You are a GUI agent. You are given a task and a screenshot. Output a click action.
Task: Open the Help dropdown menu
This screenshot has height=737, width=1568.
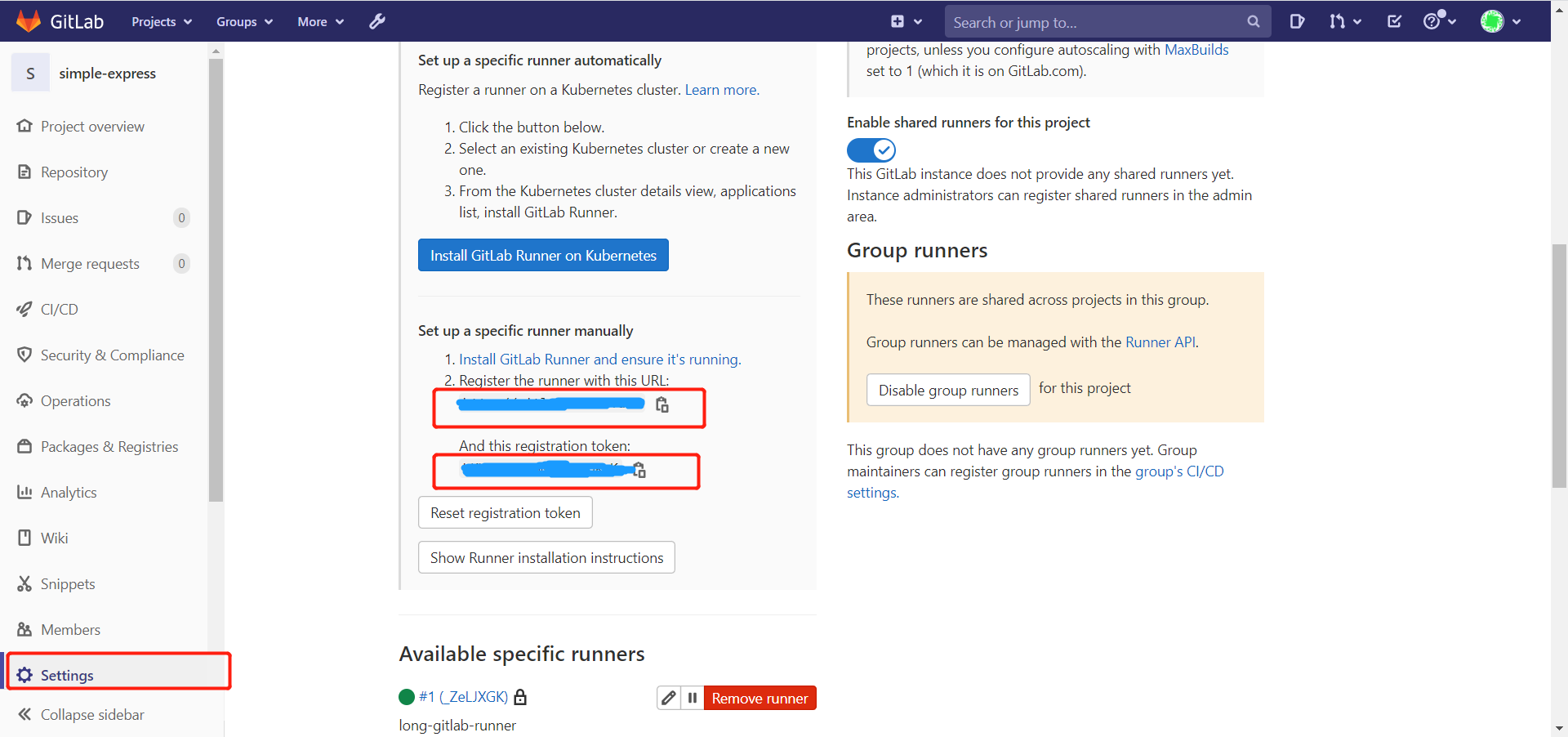coord(1440,22)
